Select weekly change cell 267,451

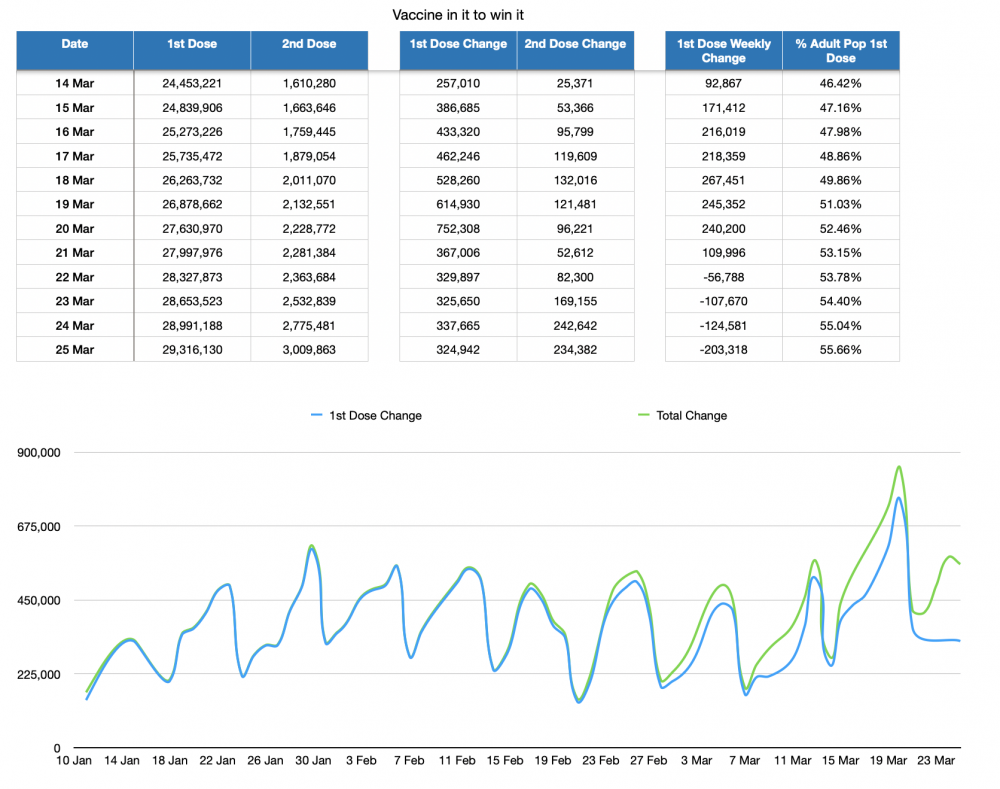pyautogui.click(x=724, y=180)
